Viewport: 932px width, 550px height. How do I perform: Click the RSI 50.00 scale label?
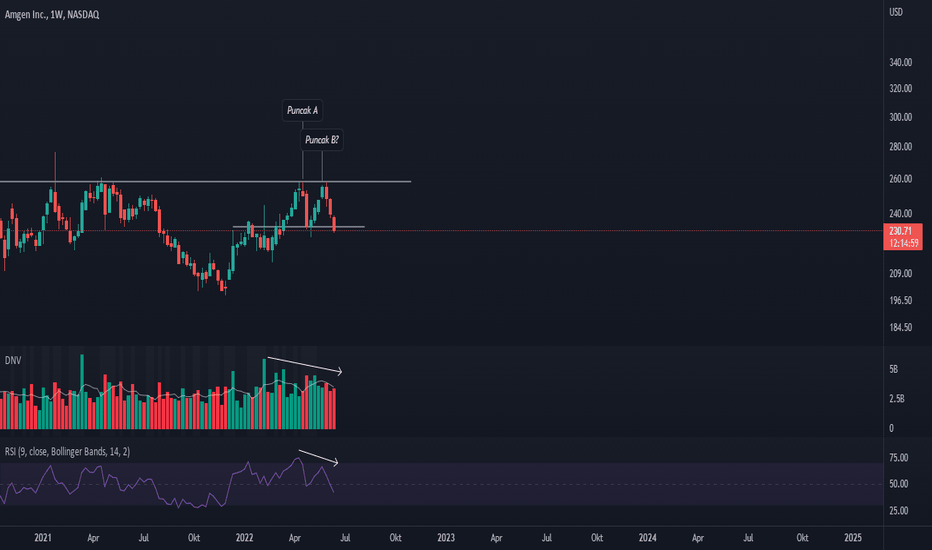coord(899,484)
